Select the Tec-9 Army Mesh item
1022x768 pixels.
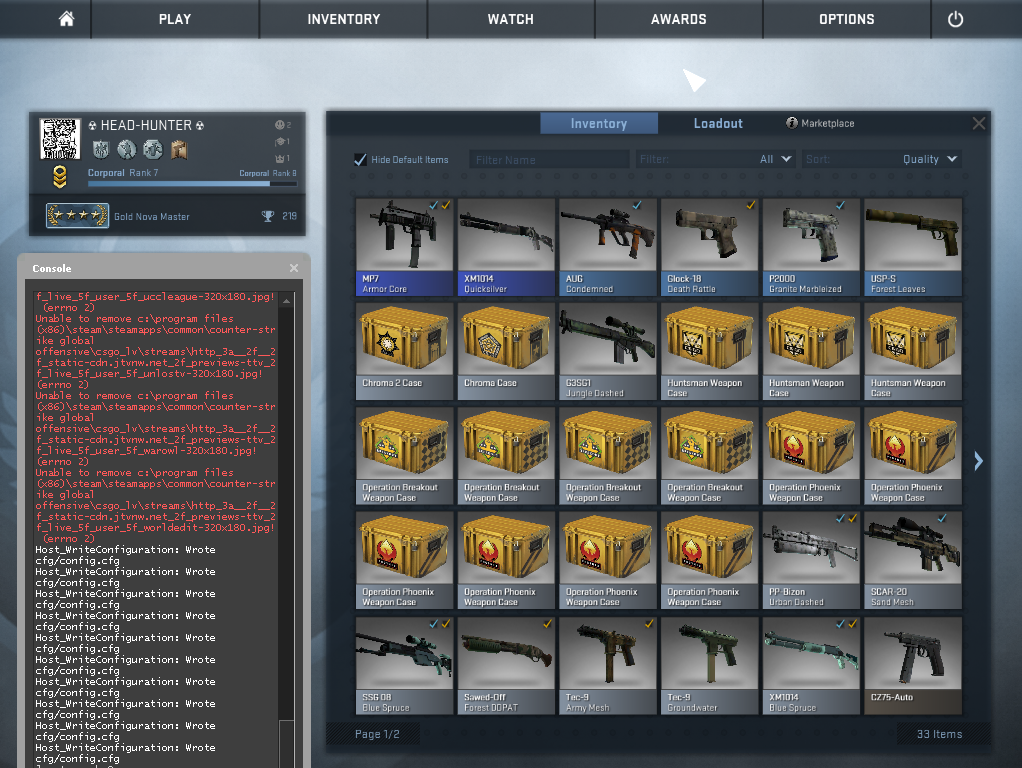coord(607,666)
